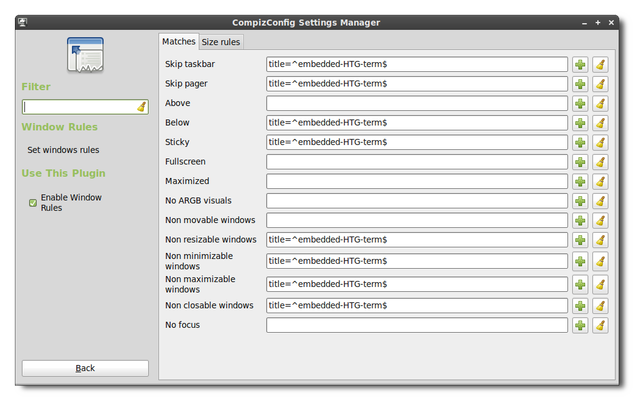Click the empty No ARGB visuals field

pyautogui.click(x=417, y=201)
